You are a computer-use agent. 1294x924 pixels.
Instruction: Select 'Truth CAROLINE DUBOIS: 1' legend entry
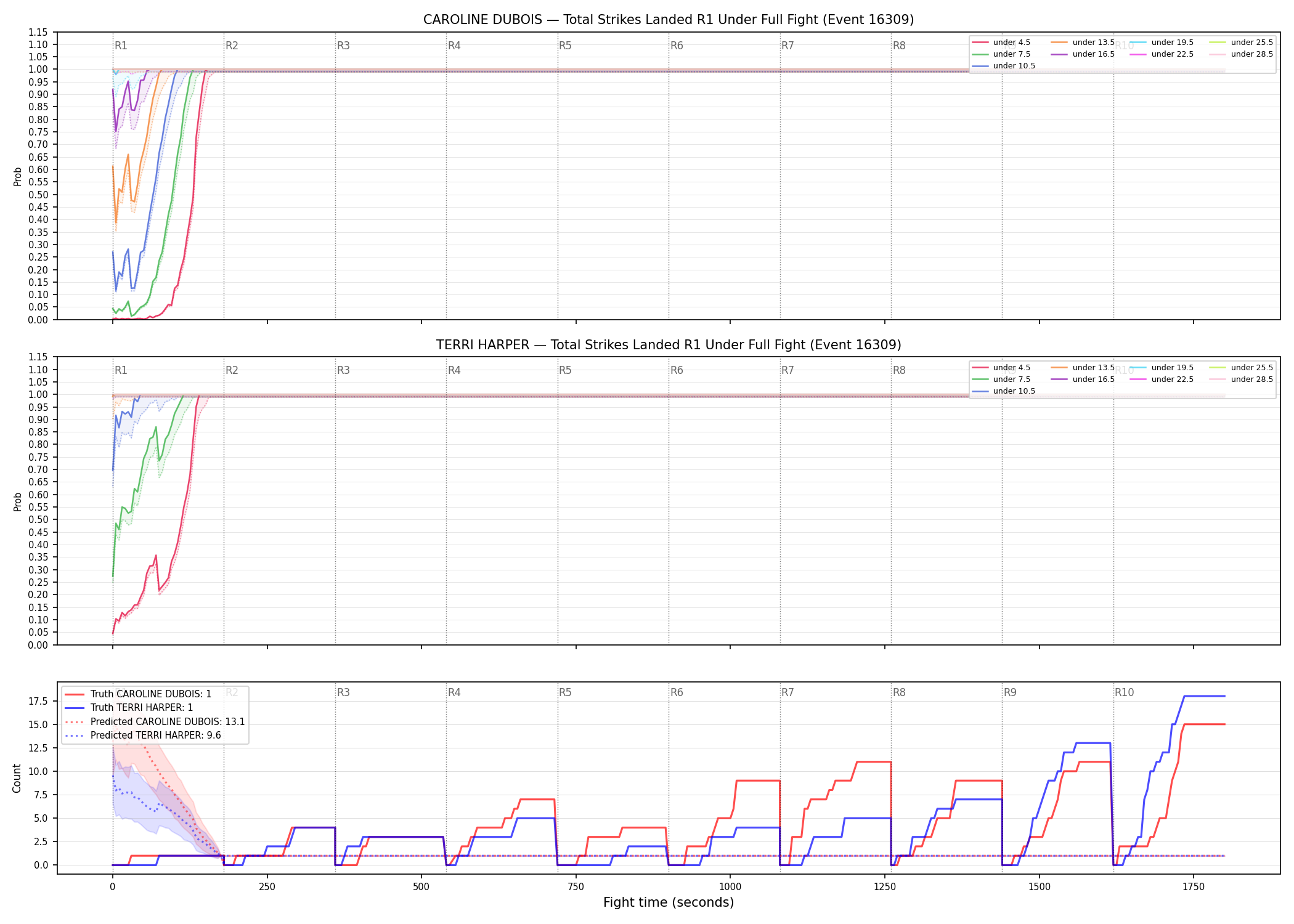[151, 694]
